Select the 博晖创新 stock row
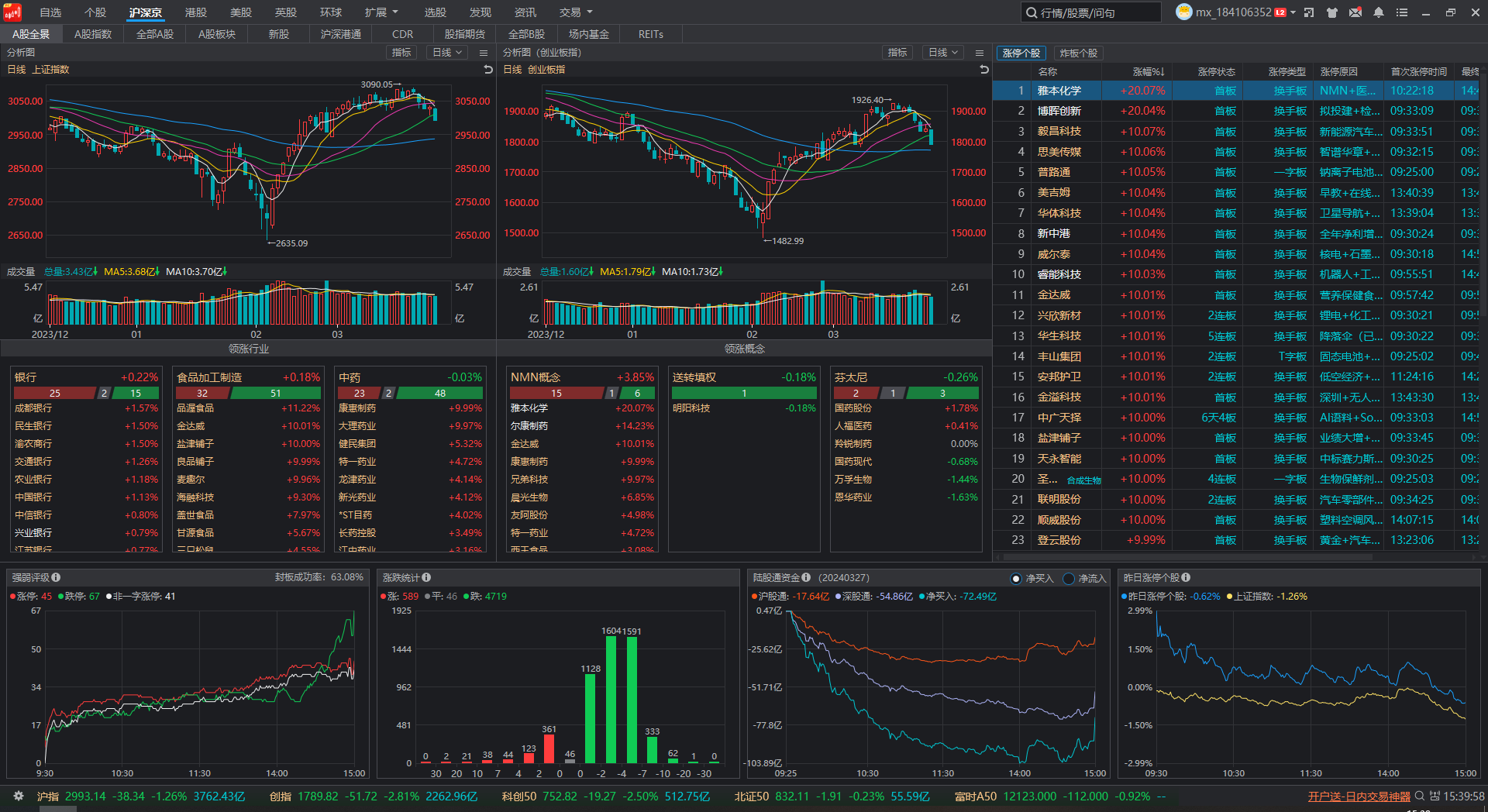 [x=1236, y=111]
